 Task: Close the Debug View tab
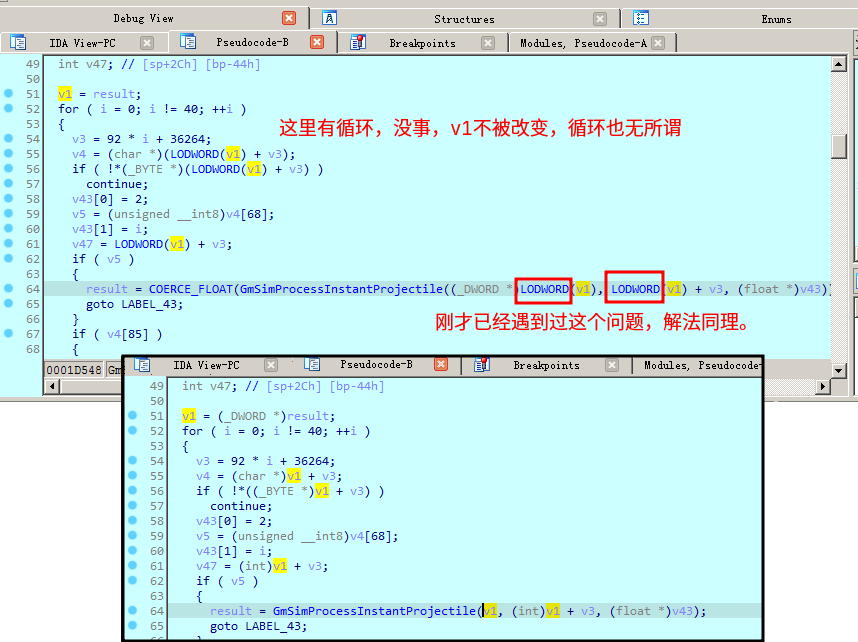pos(289,19)
